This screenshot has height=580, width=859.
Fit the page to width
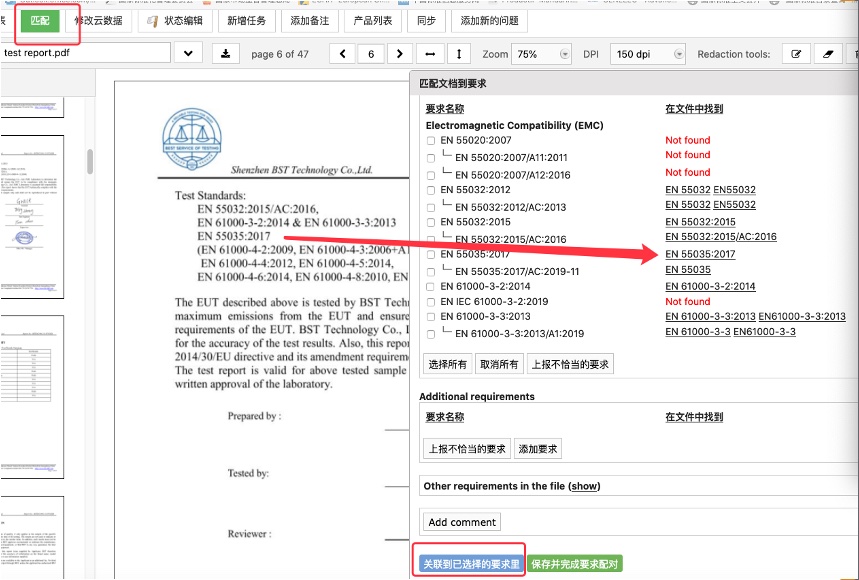[430, 54]
